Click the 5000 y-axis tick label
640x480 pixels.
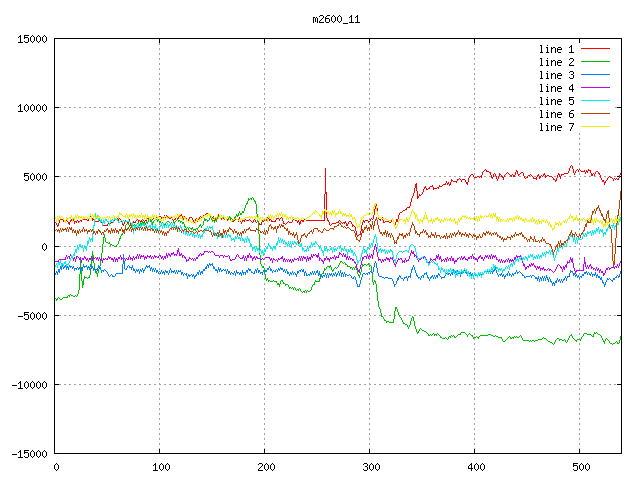[x=33, y=177]
